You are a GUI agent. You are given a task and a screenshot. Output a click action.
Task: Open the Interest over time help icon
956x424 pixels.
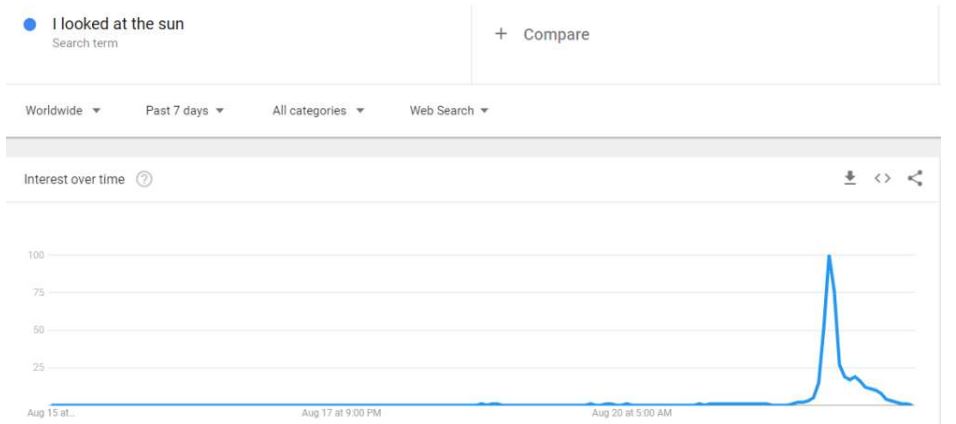pyautogui.click(x=145, y=179)
